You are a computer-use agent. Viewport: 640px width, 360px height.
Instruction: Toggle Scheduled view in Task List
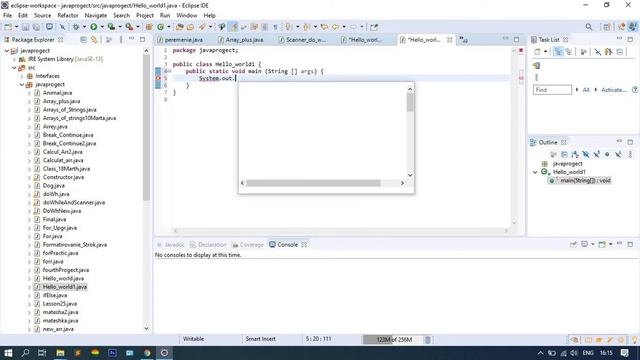(x=569, y=52)
